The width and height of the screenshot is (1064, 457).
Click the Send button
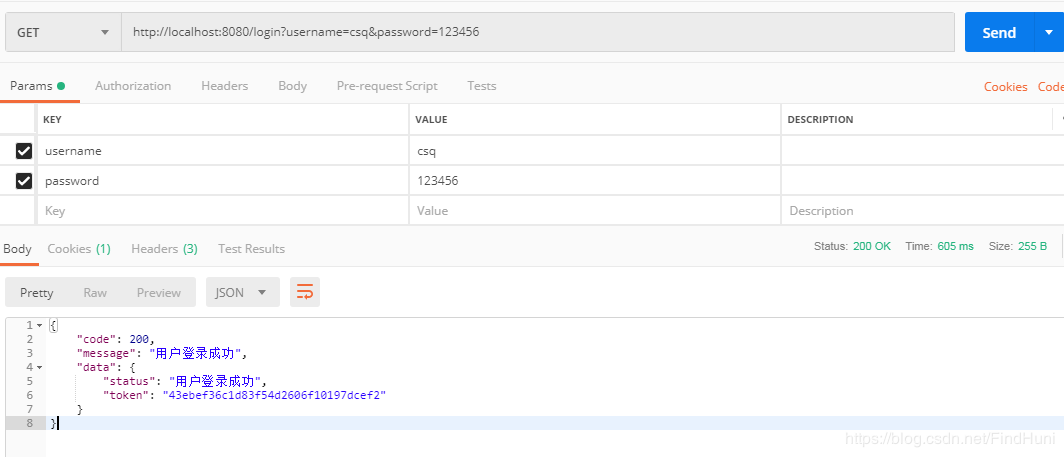click(x=999, y=32)
